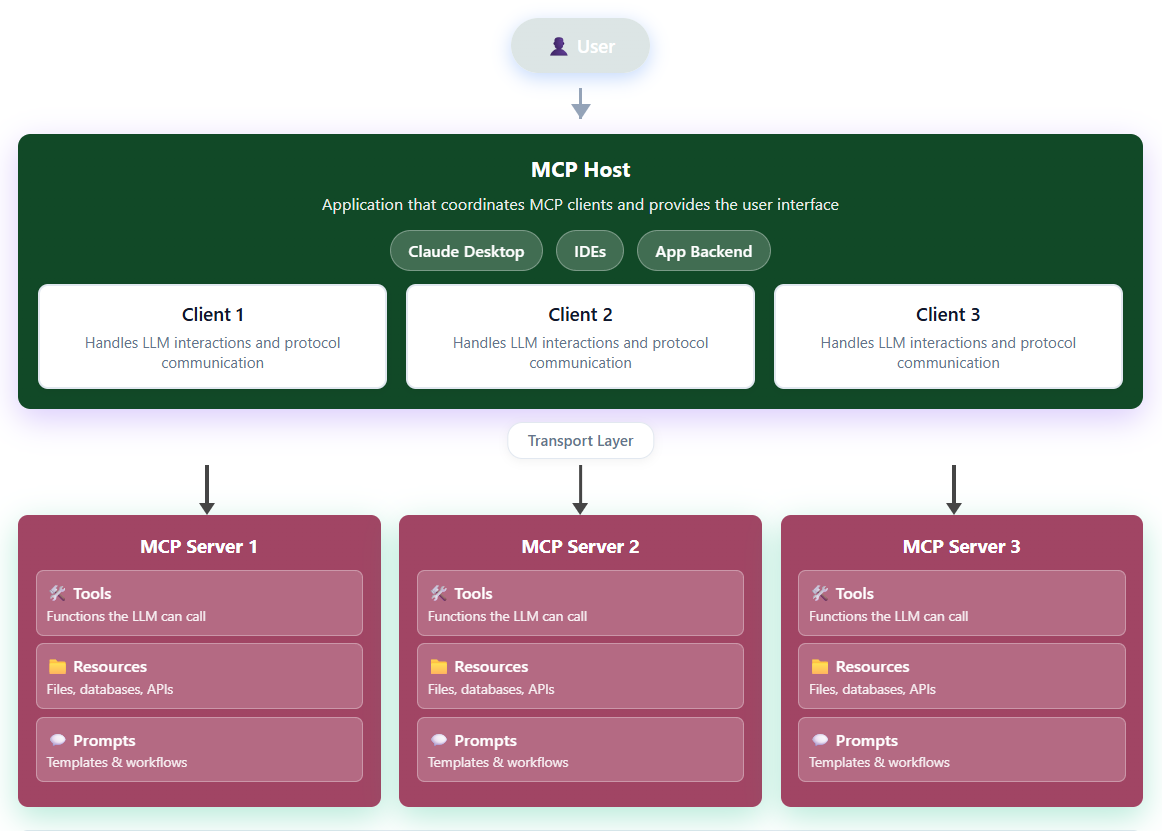Image resolution: width=1162 pixels, height=831 pixels.
Task: Switch to the MCP Server 2 section
Action: (x=580, y=546)
